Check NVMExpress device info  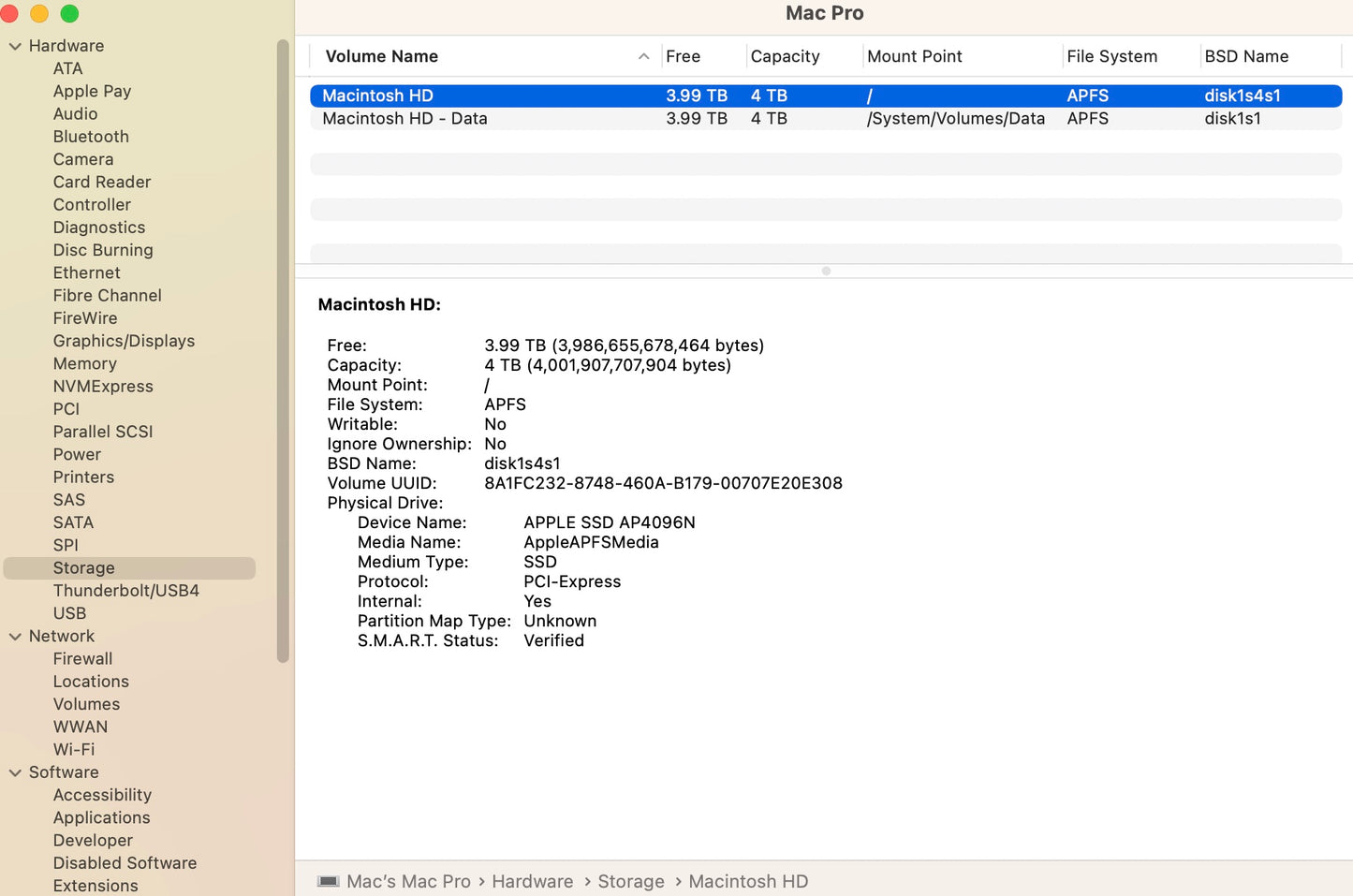click(x=103, y=386)
